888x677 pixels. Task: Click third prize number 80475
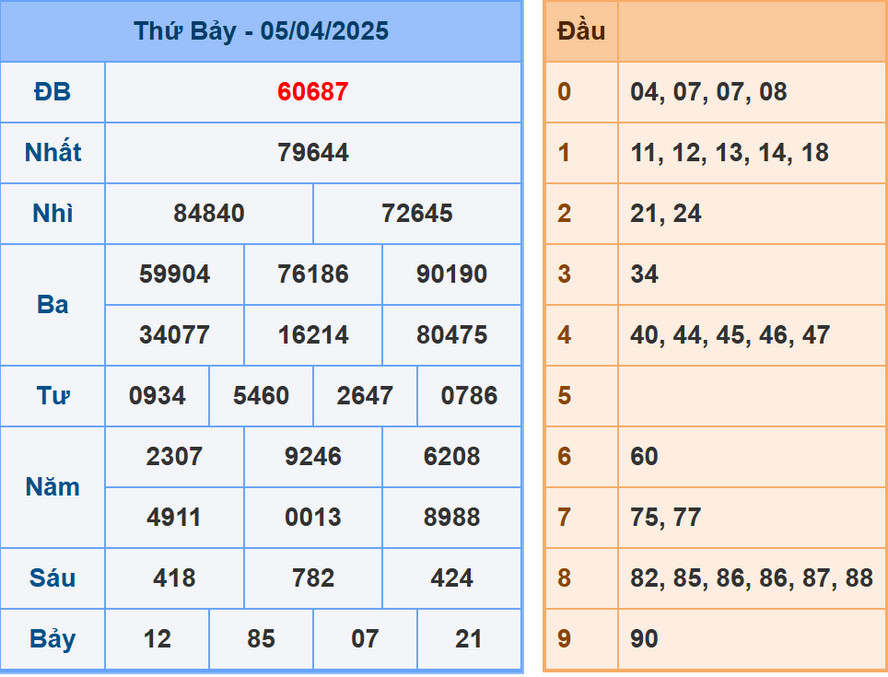(x=451, y=335)
